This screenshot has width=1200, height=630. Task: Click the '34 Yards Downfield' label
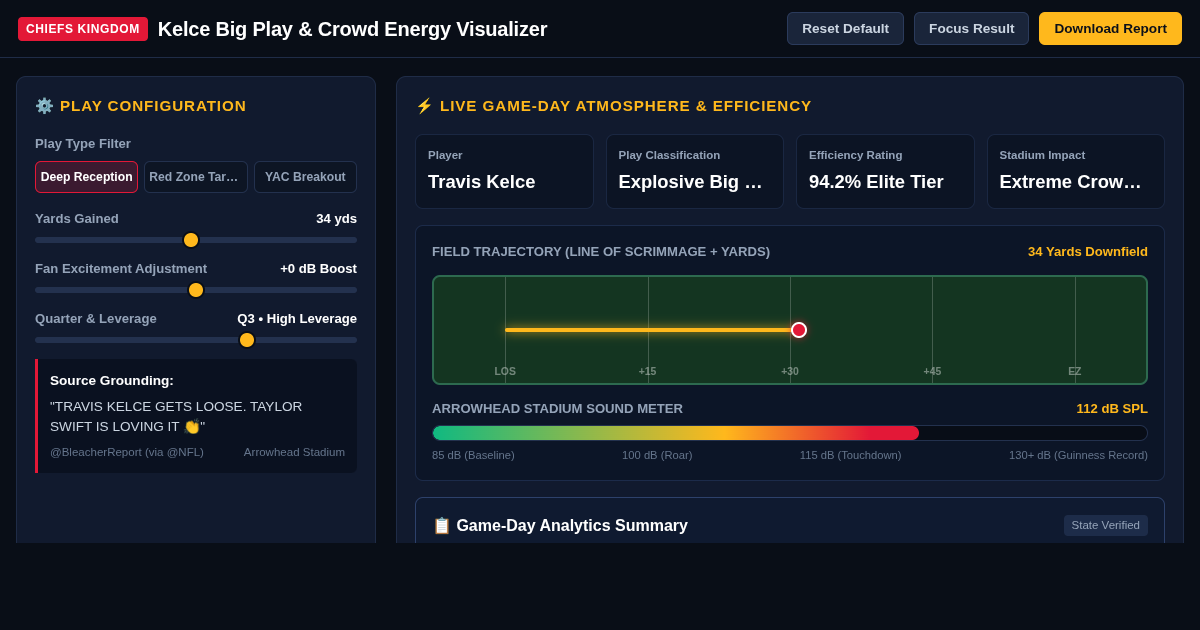pyautogui.click(x=1088, y=252)
